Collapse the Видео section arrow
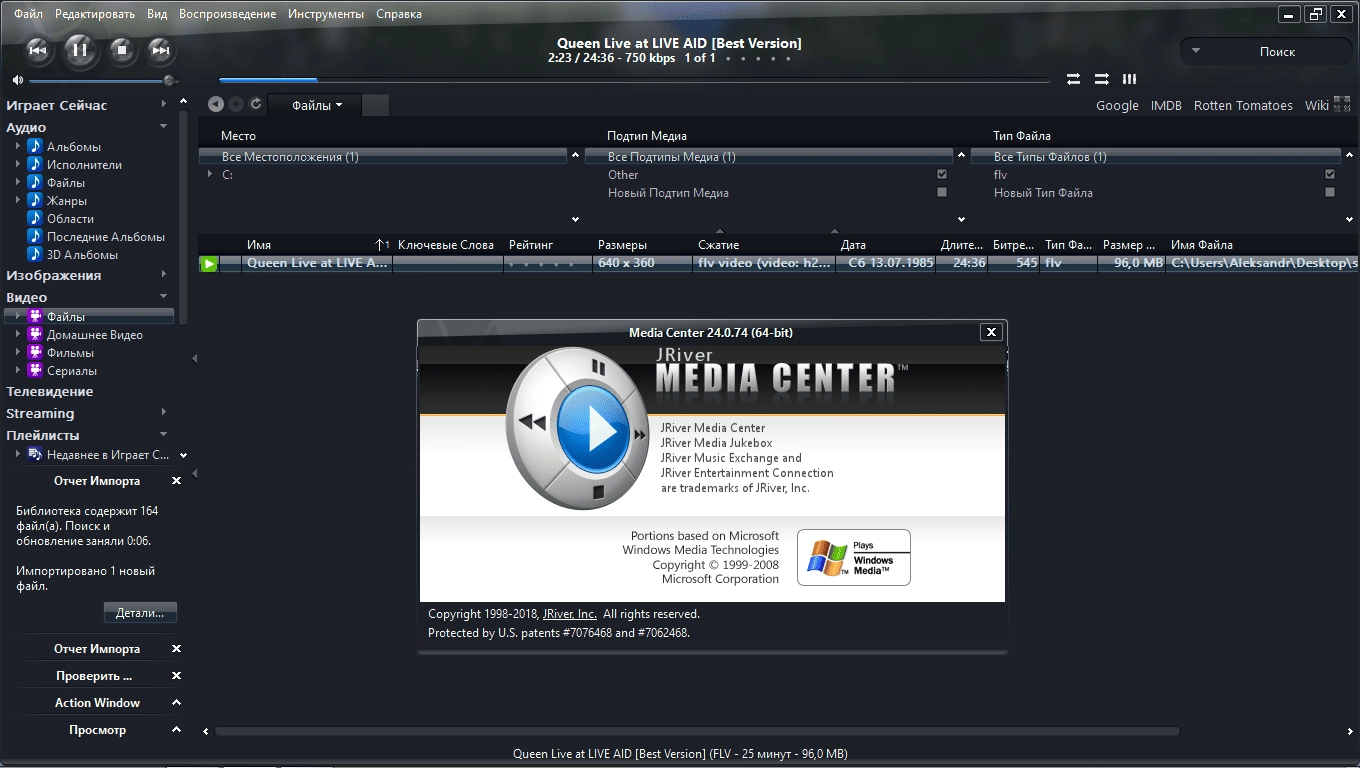This screenshot has width=1360, height=768. [164, 297]
